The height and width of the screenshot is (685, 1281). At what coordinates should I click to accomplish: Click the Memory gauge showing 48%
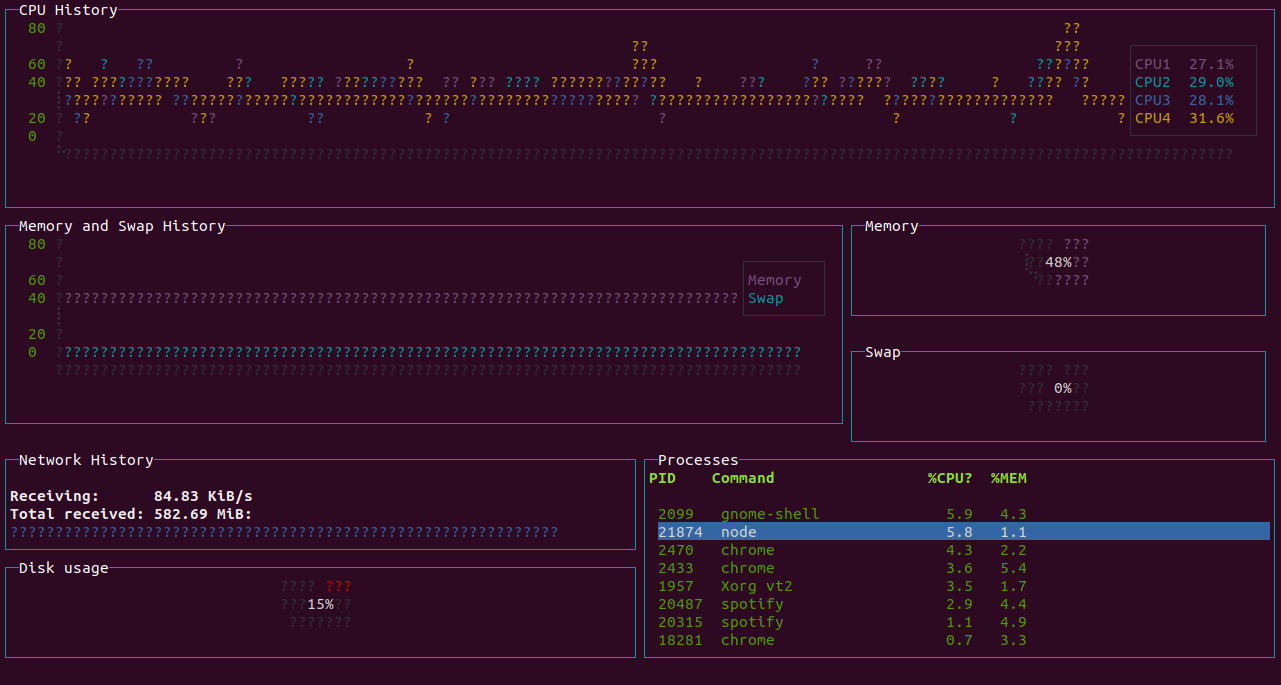(x=1057, y=261)
